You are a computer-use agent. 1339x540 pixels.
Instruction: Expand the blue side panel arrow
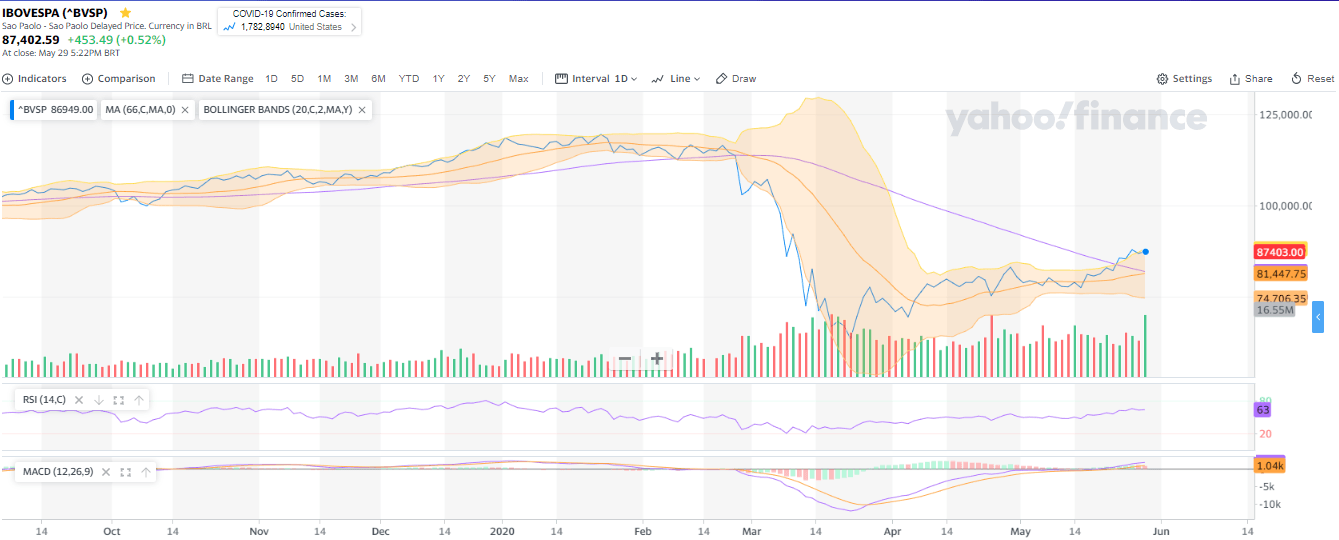point(1318,318)
